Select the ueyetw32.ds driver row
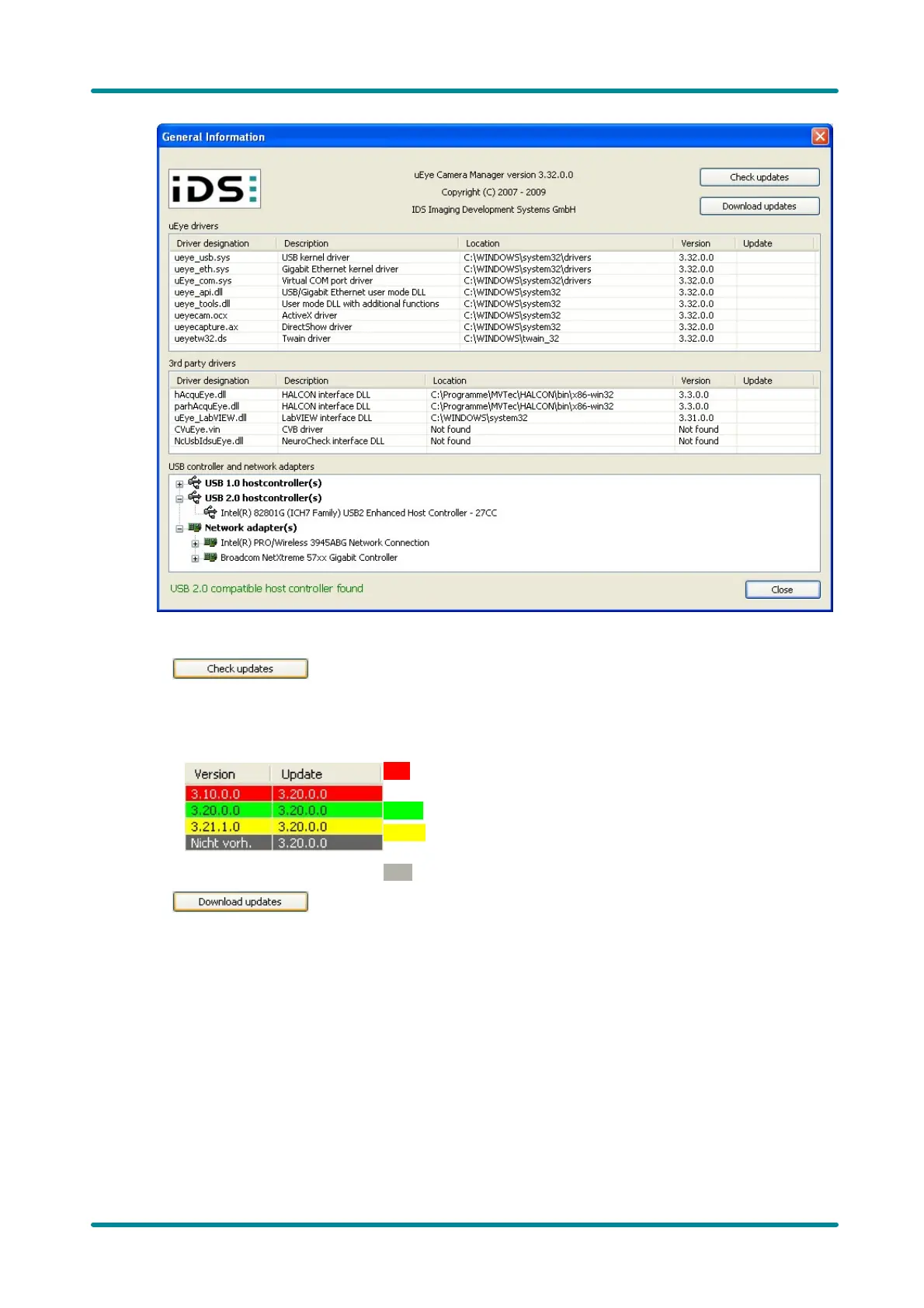This screenshot has height=1308, width=924. (x=494, y=339)
